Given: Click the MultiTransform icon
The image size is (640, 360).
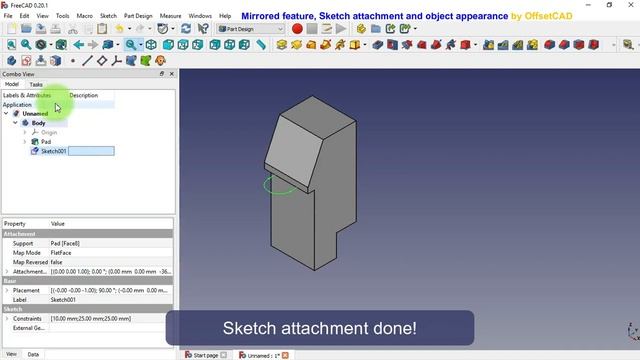Looking at the screenshot, I should (533, 44).
